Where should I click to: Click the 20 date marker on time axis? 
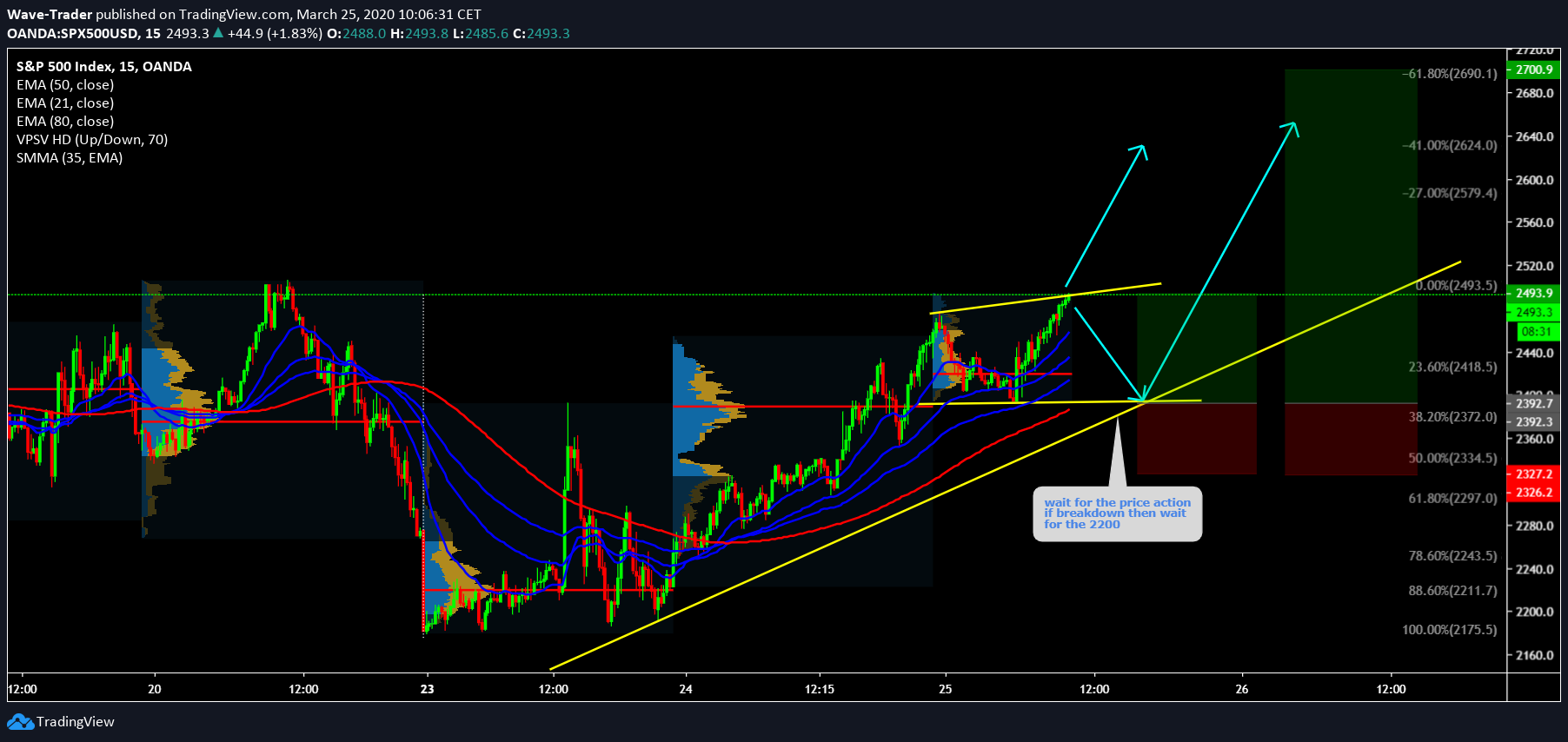point(155,689)
